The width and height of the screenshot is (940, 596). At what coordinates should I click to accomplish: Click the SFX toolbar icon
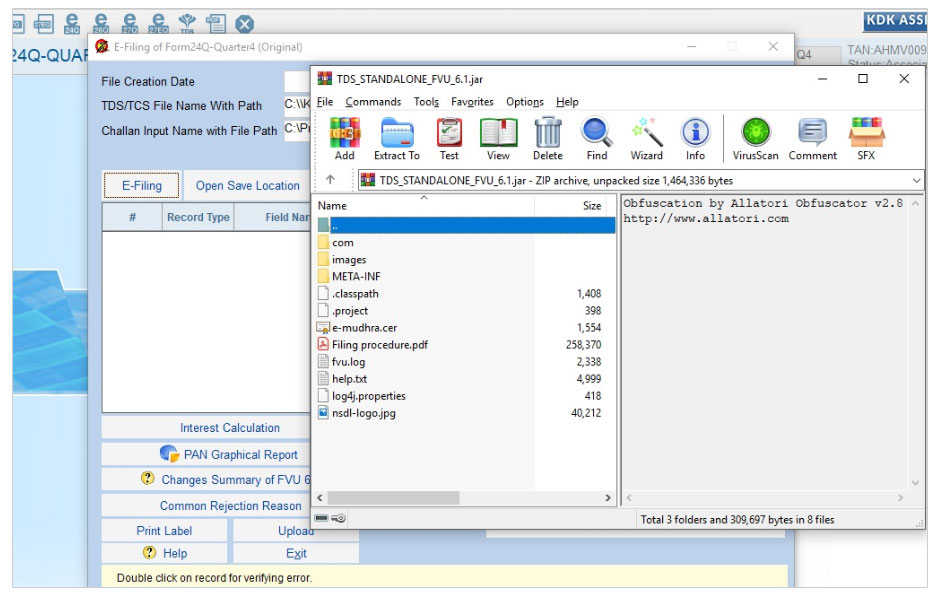click(866, 139)
